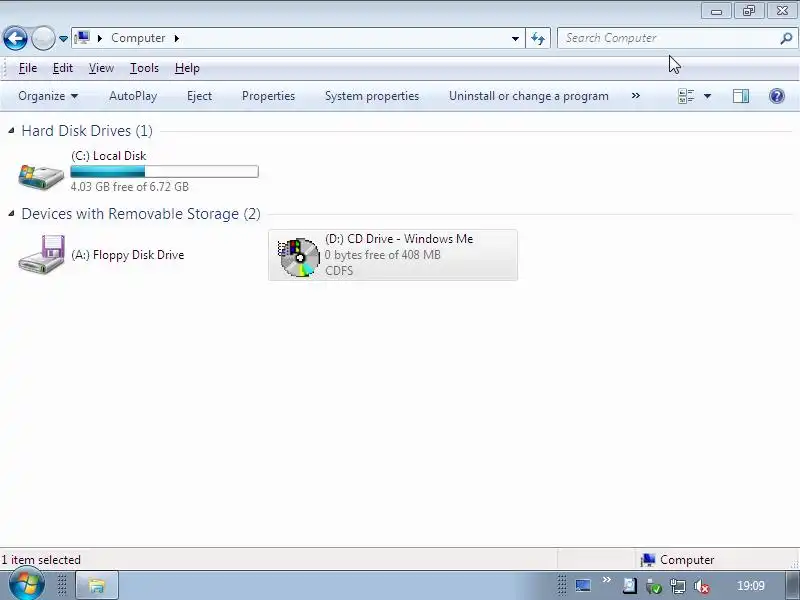Click the muted volume tray icon
The height and width of the screenshot is (600, 800).
pos(702,587)
